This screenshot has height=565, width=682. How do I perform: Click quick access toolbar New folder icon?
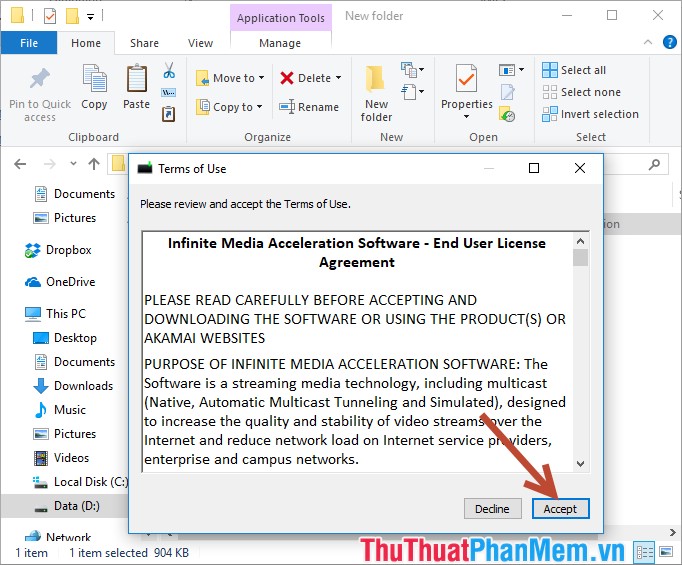[72, 16]
